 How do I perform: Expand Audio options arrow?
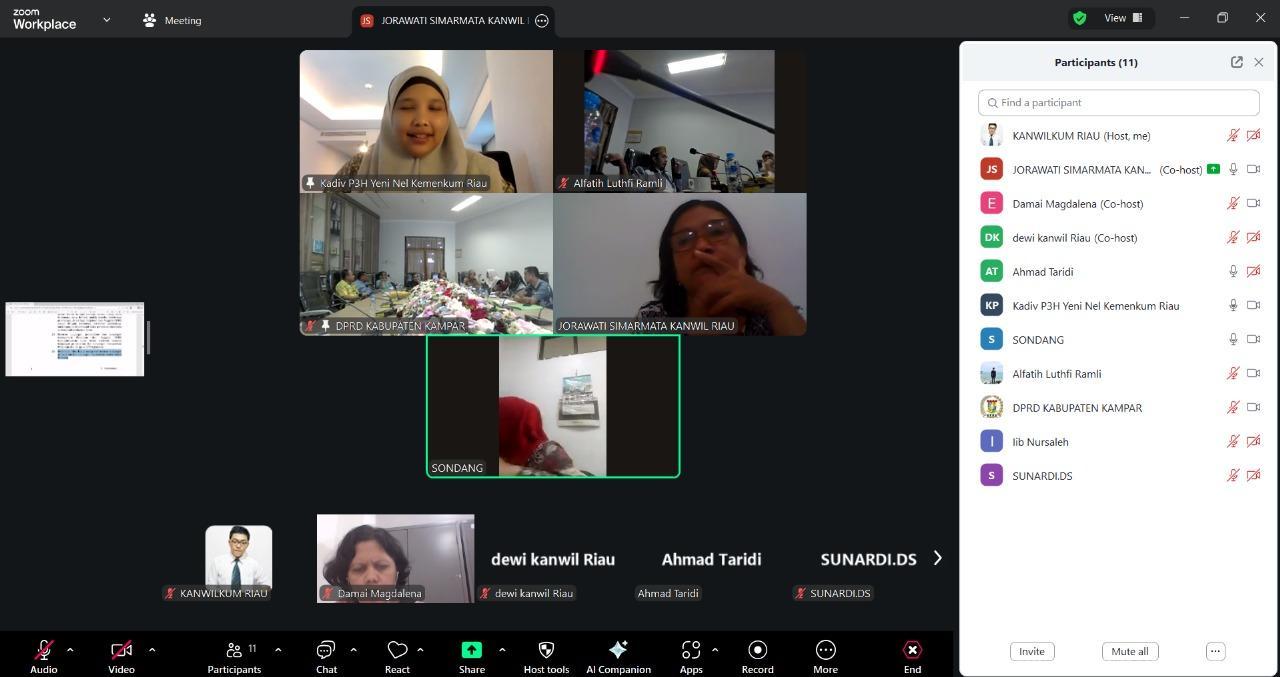(70, 650)
